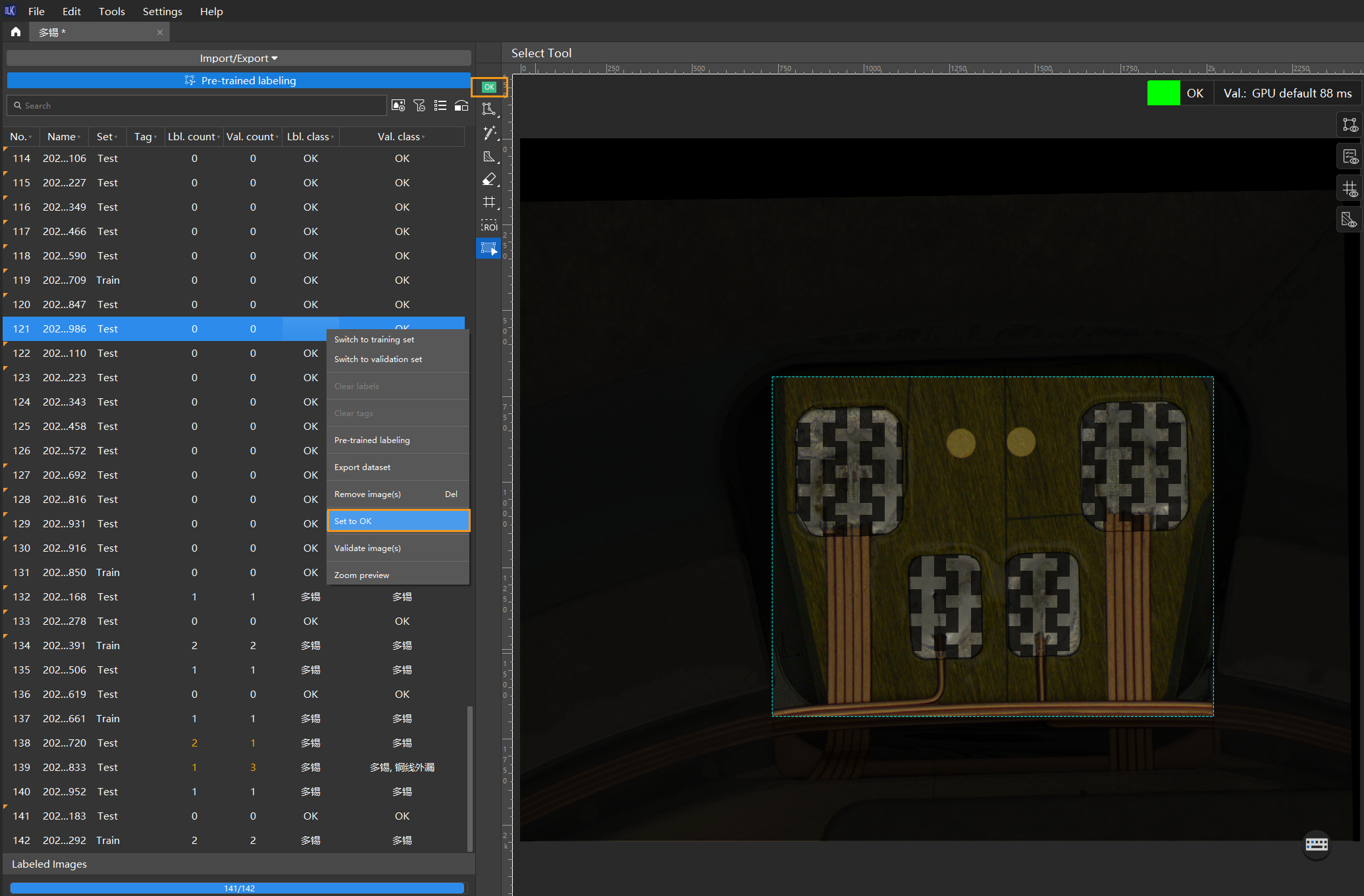Select image row 142
1364x896 pixels.
point(234,841)
